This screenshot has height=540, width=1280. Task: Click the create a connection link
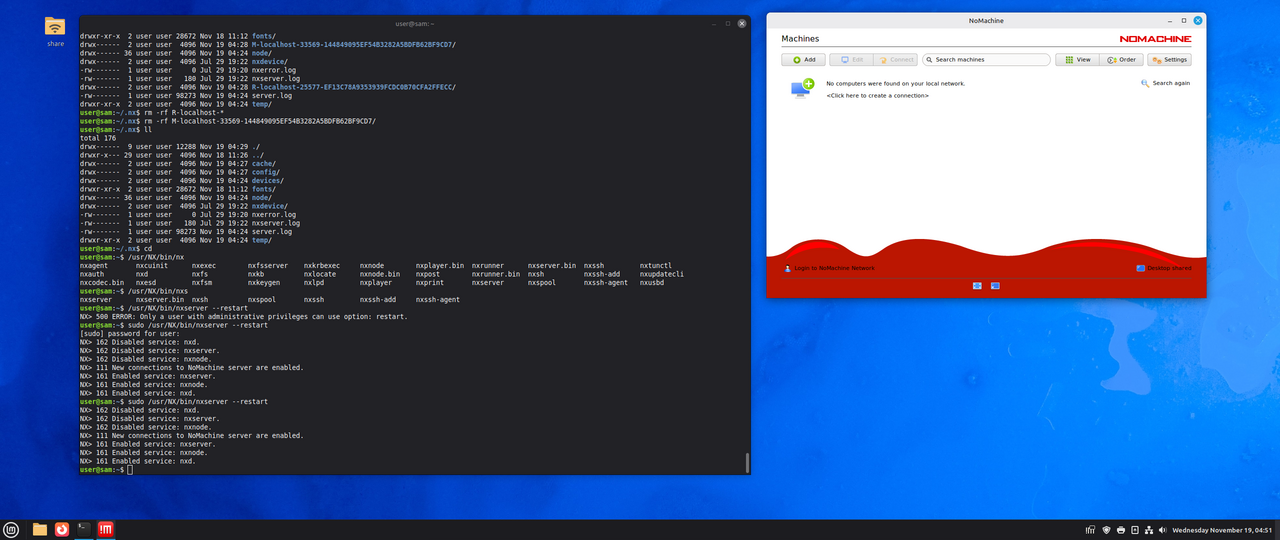(877, 96)
